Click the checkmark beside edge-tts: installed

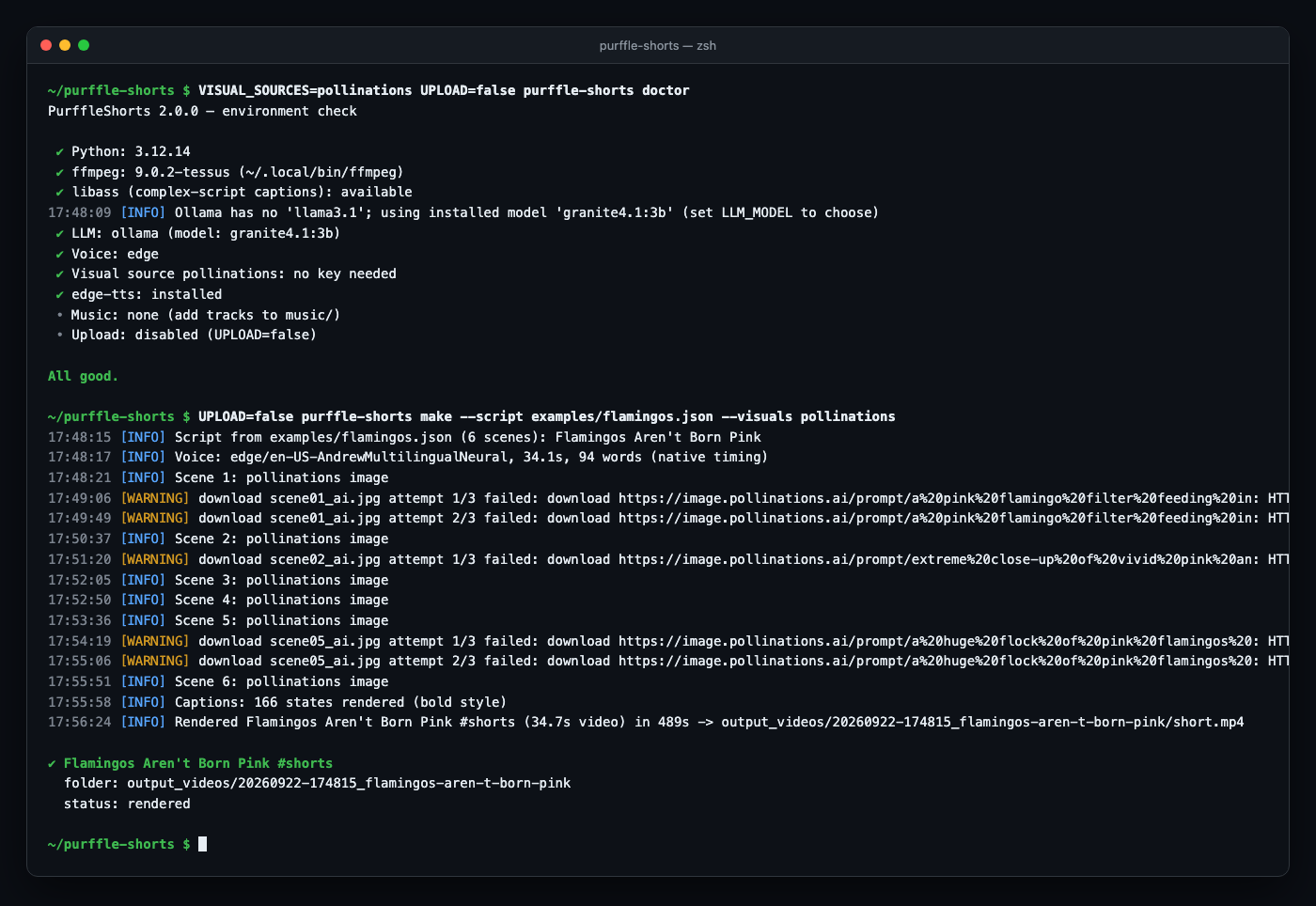[x=59, y=294]
